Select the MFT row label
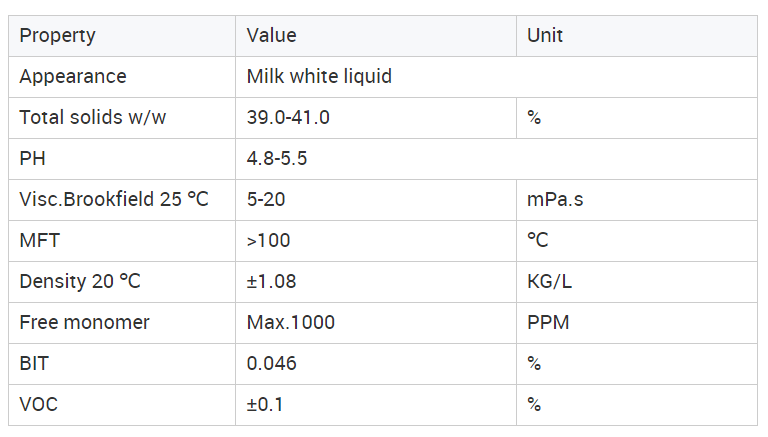This screenshot has width=768, height=437. [x=122, y=241]
